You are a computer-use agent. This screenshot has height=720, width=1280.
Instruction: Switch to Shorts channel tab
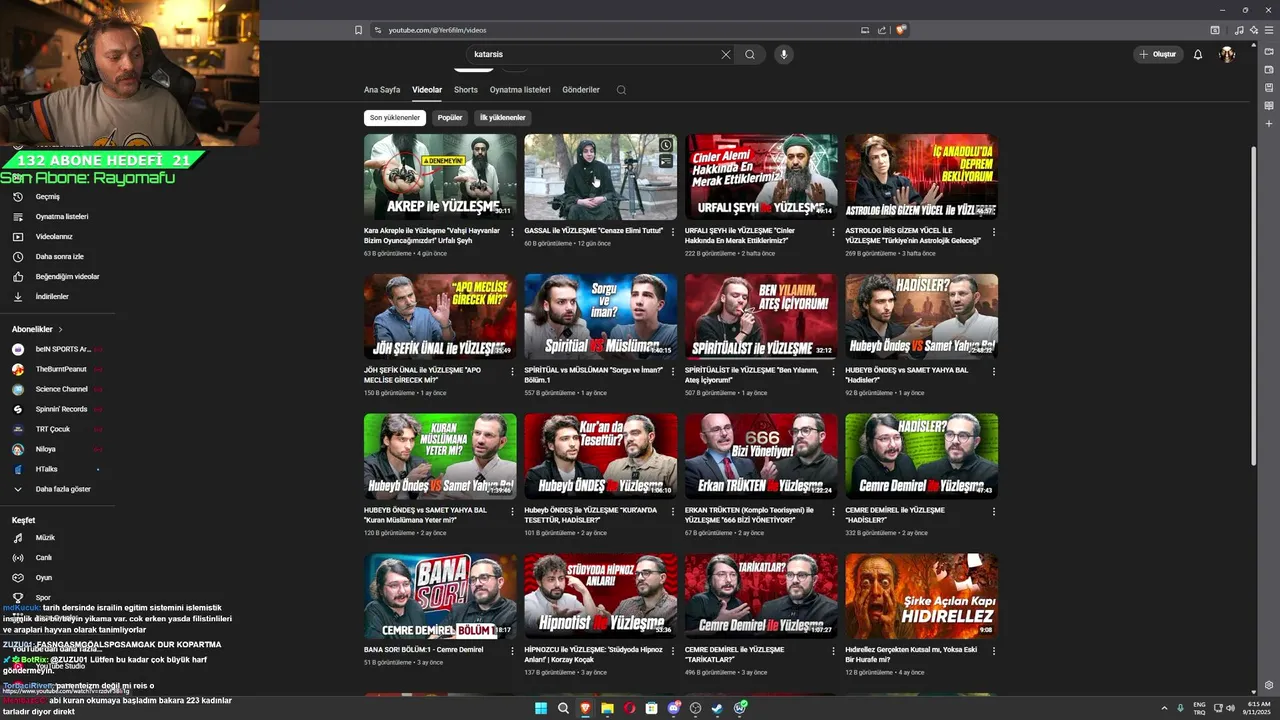pos(466,90)
